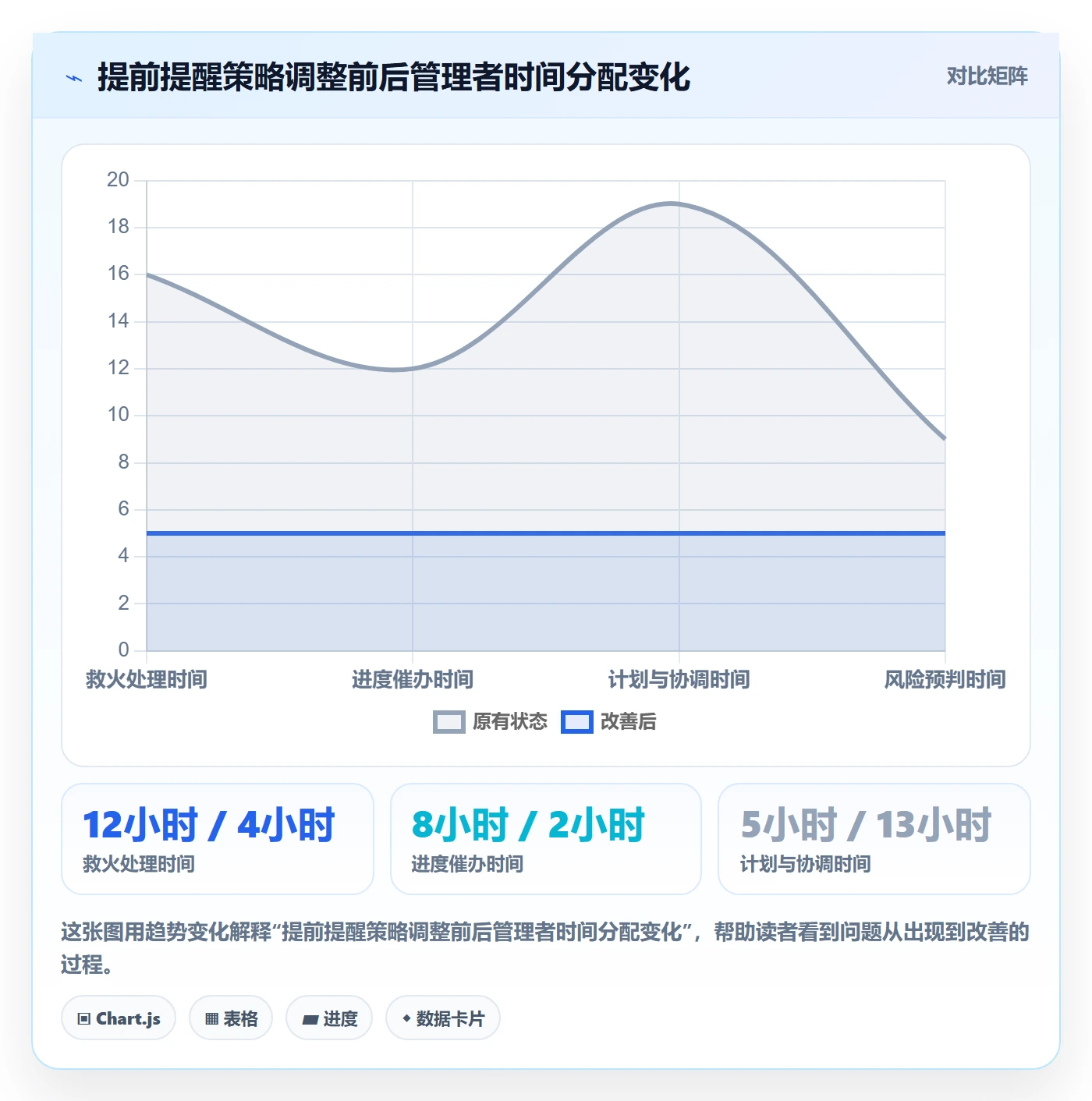Toggle the 改善后 legend swatch
The width and height of the screenshot is (1092, 1101).
[577, 722]
